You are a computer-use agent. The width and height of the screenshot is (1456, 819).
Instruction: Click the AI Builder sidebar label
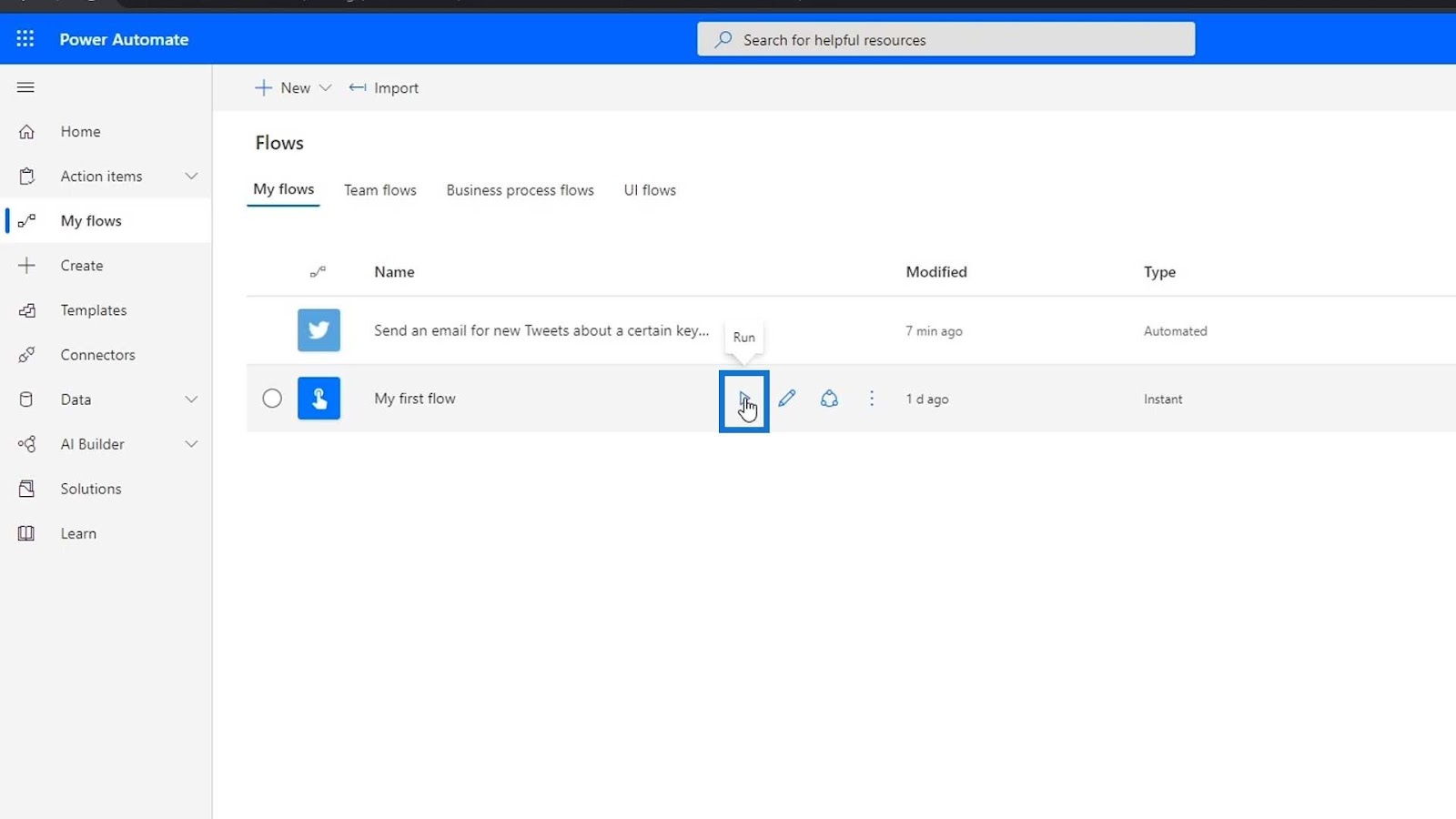93,444
